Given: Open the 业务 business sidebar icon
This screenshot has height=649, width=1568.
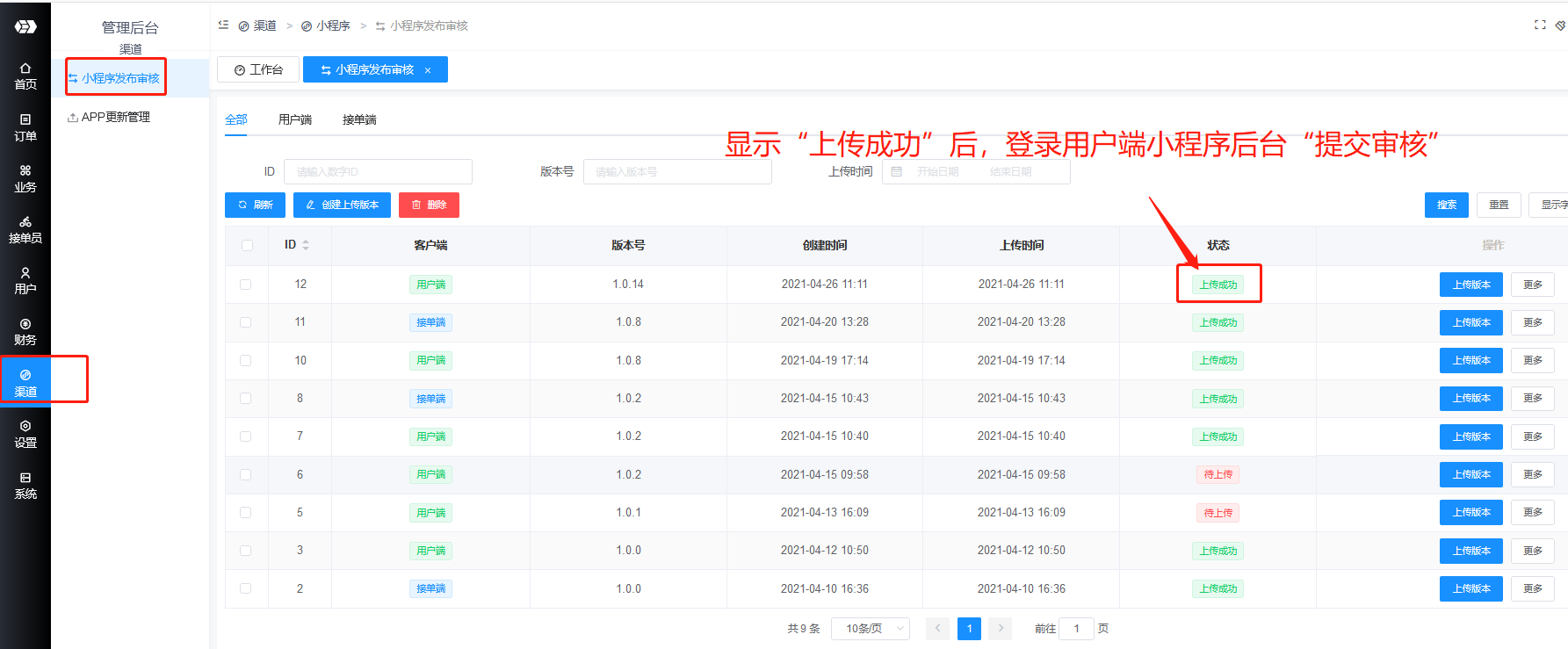Looking at the screenshot, I should 25,178.
